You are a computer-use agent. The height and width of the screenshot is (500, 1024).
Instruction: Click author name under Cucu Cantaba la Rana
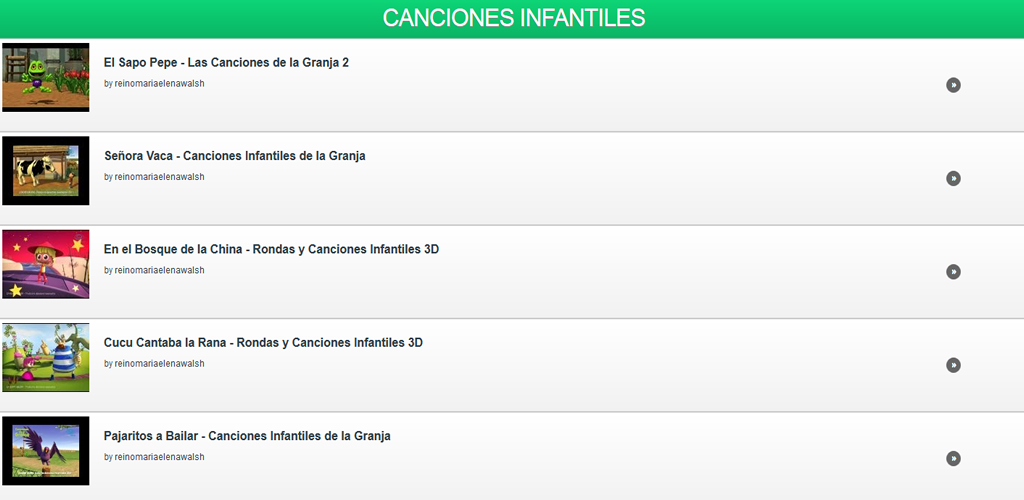point(158,364)
